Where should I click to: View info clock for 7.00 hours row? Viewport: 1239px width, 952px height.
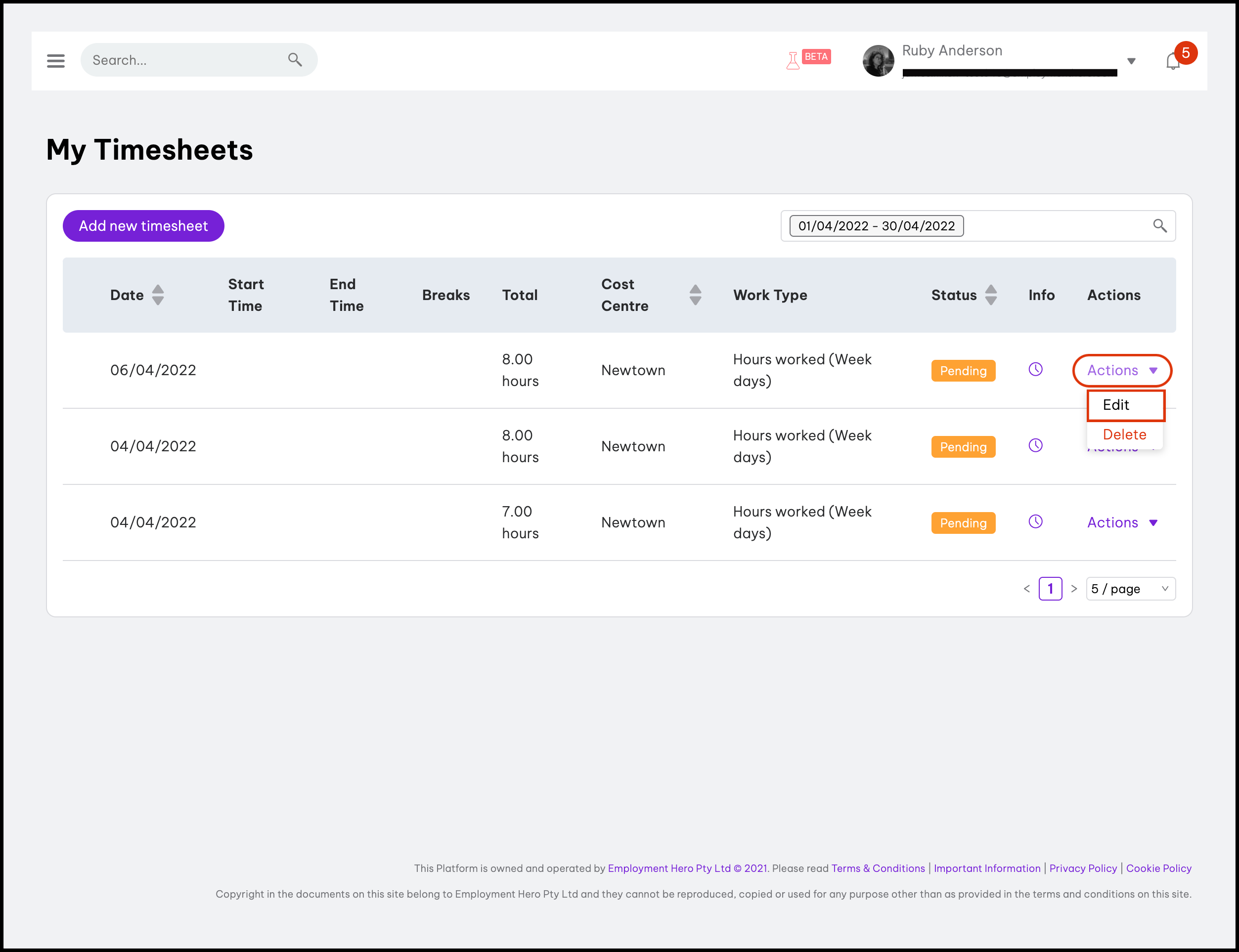point(1035,521)
